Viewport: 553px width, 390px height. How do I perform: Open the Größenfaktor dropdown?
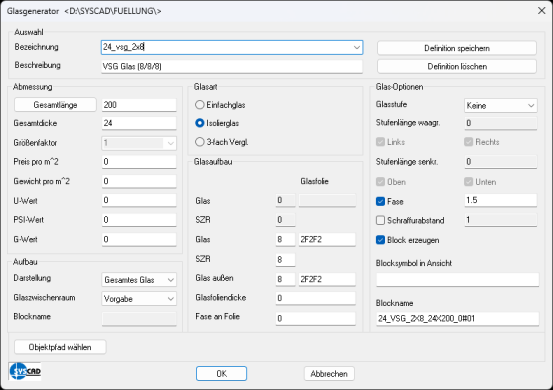pyautogui.click(x=139, y=143)
